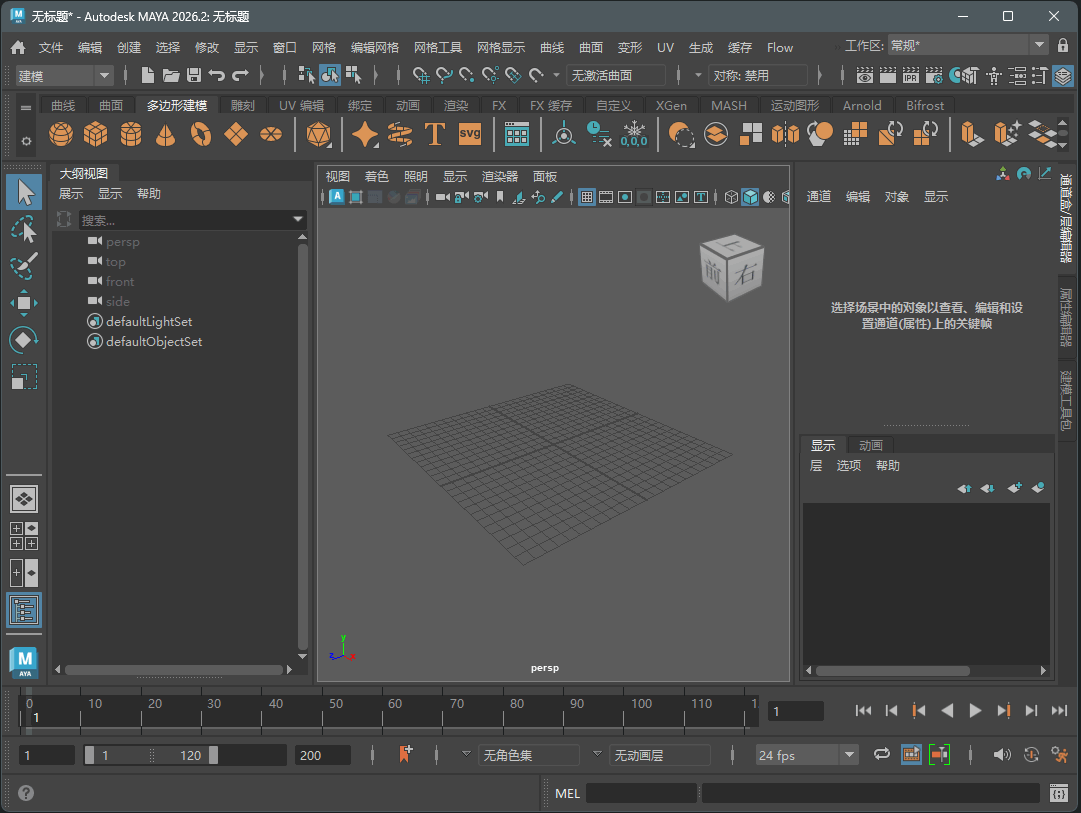
Task: Toggle playback looping button
Action: 882,755
